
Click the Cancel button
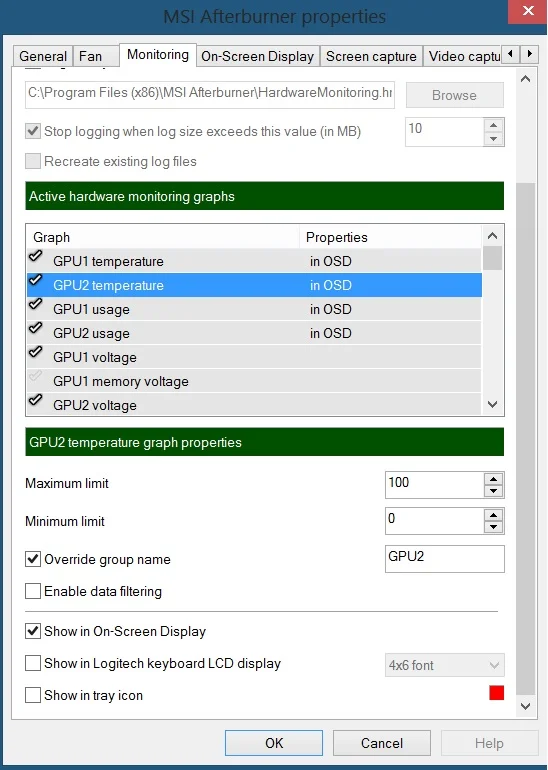tap(382, 743)
